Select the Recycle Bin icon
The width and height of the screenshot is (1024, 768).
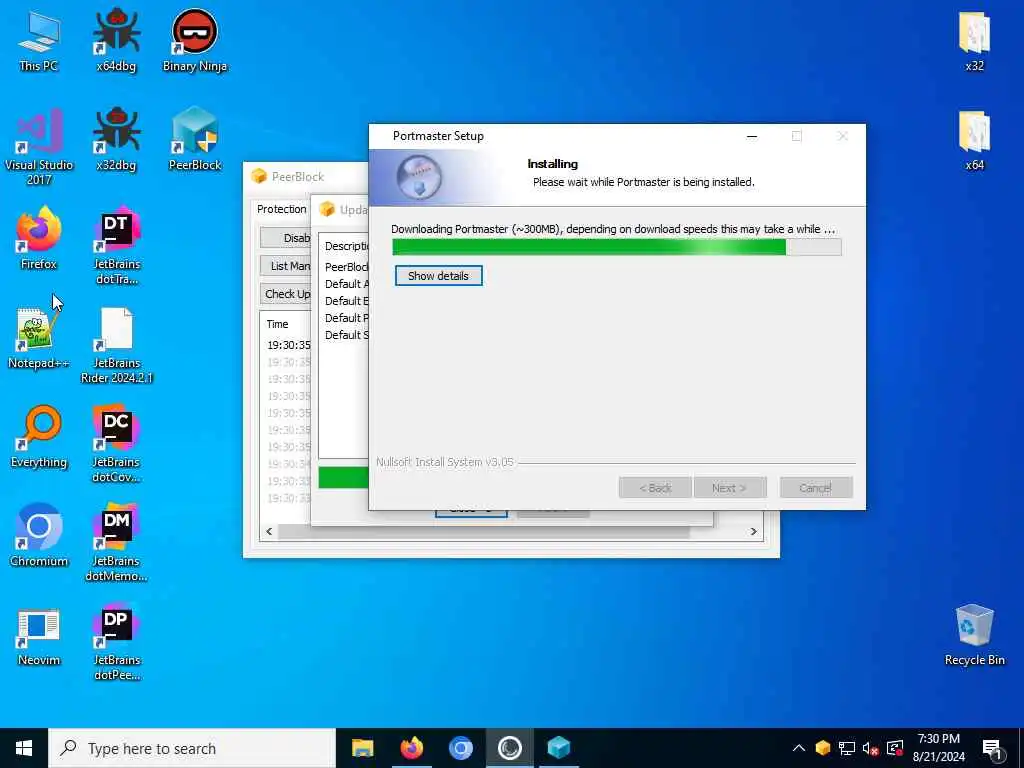pyautogui.click(x=974, y=635)
